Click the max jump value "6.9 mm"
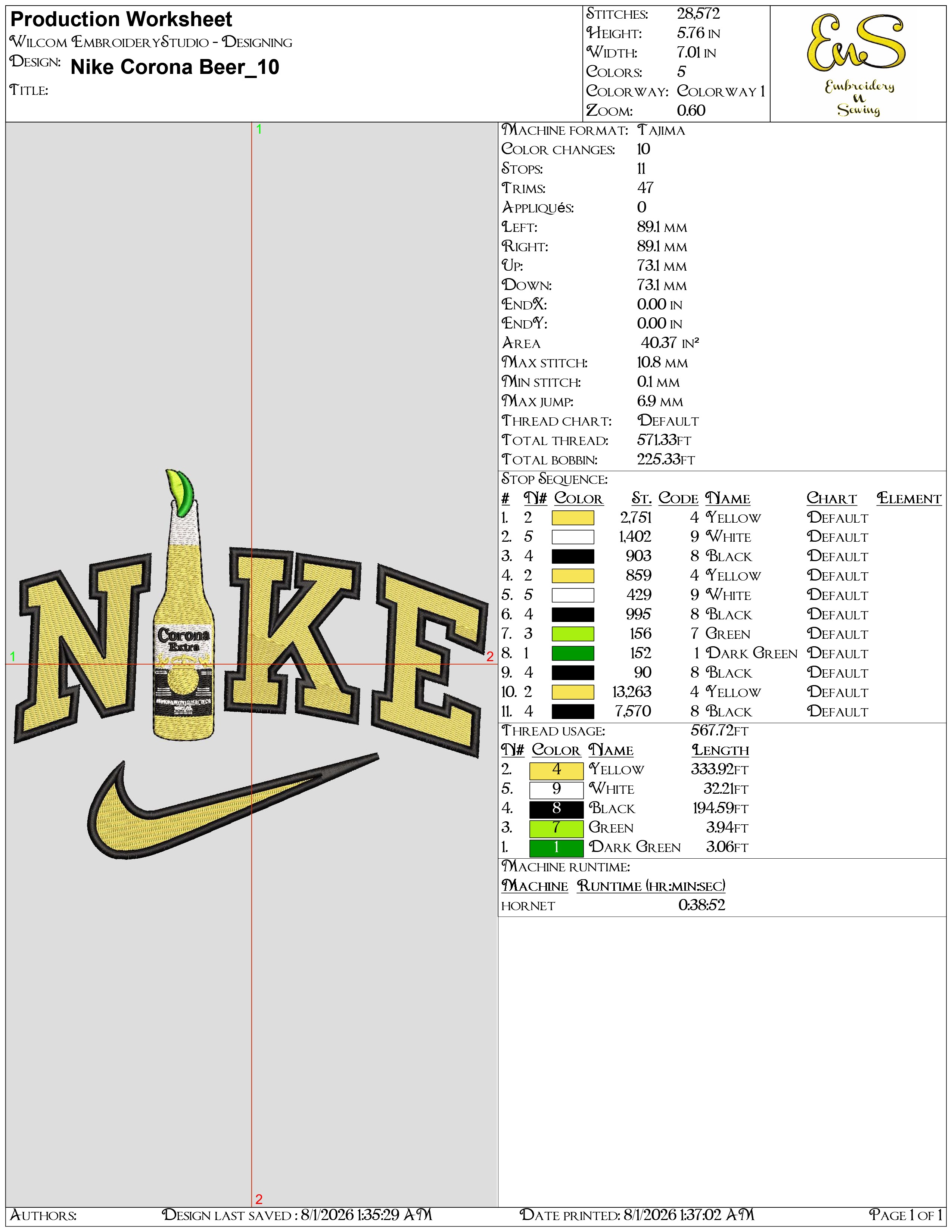This screenshot has width=952, height=1232. click(660, 402)
